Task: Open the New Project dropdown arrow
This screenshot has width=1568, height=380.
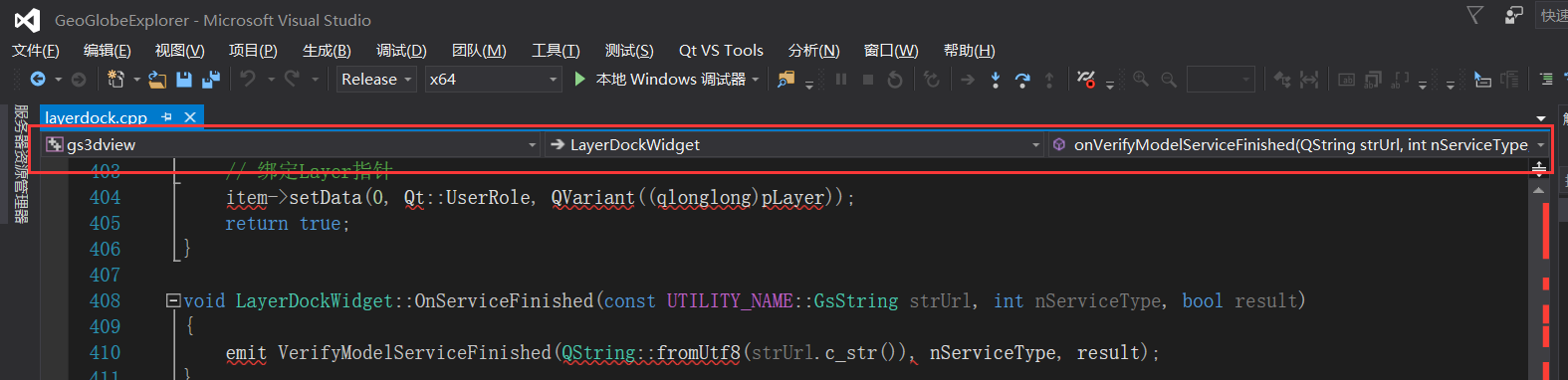Action: 136,80
